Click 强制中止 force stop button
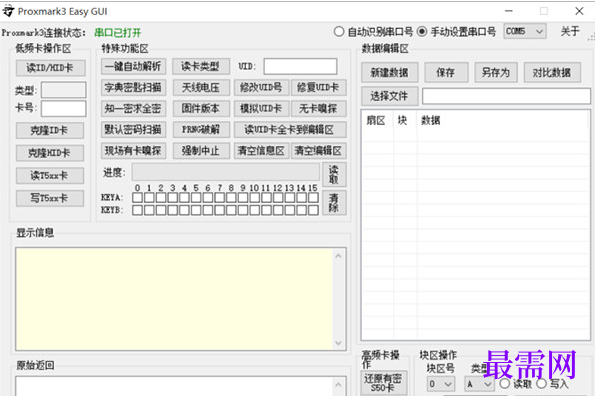The width and height of the screenshot is (595, 396). tap(201, 151)
